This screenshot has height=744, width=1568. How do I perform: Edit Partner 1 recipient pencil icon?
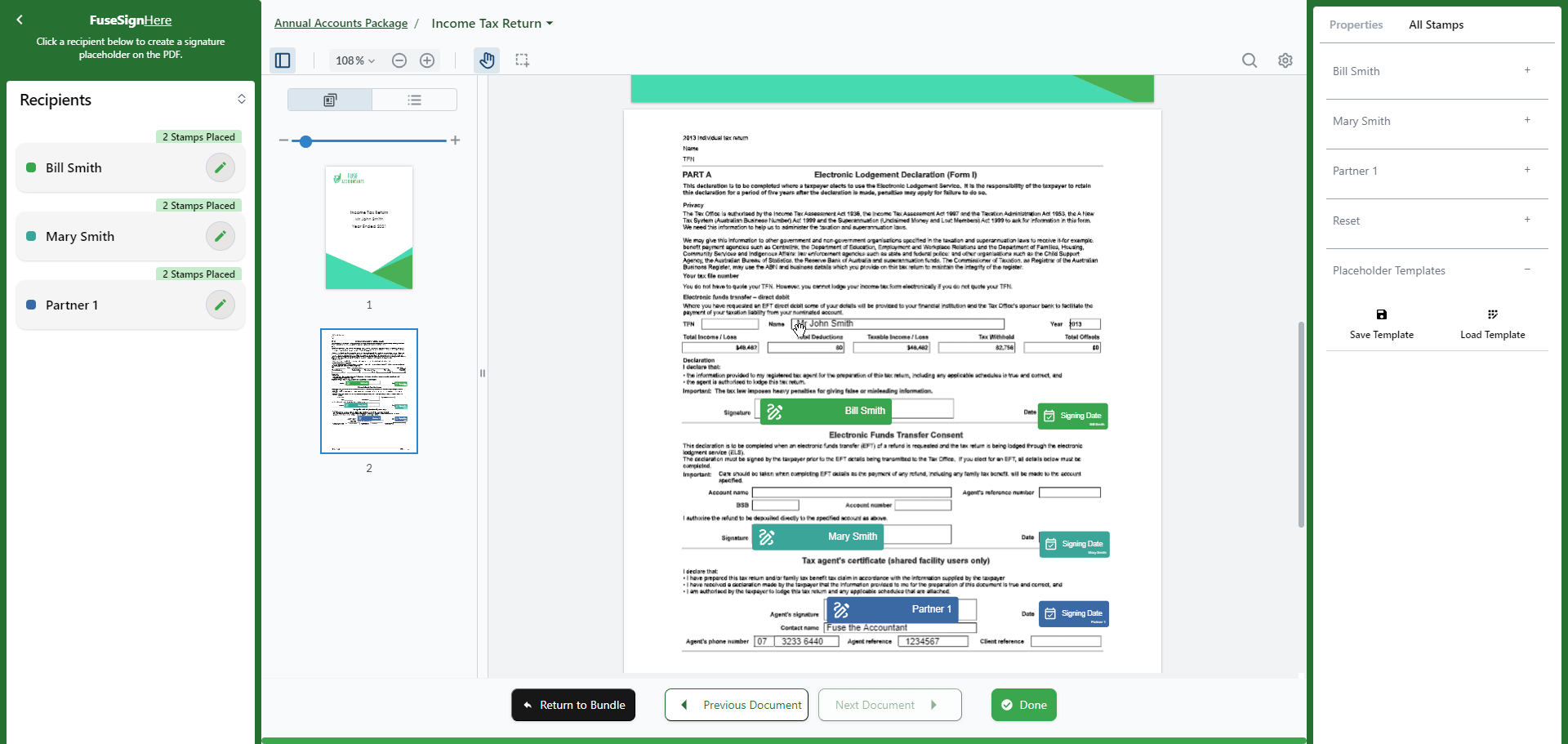point(220,305)
